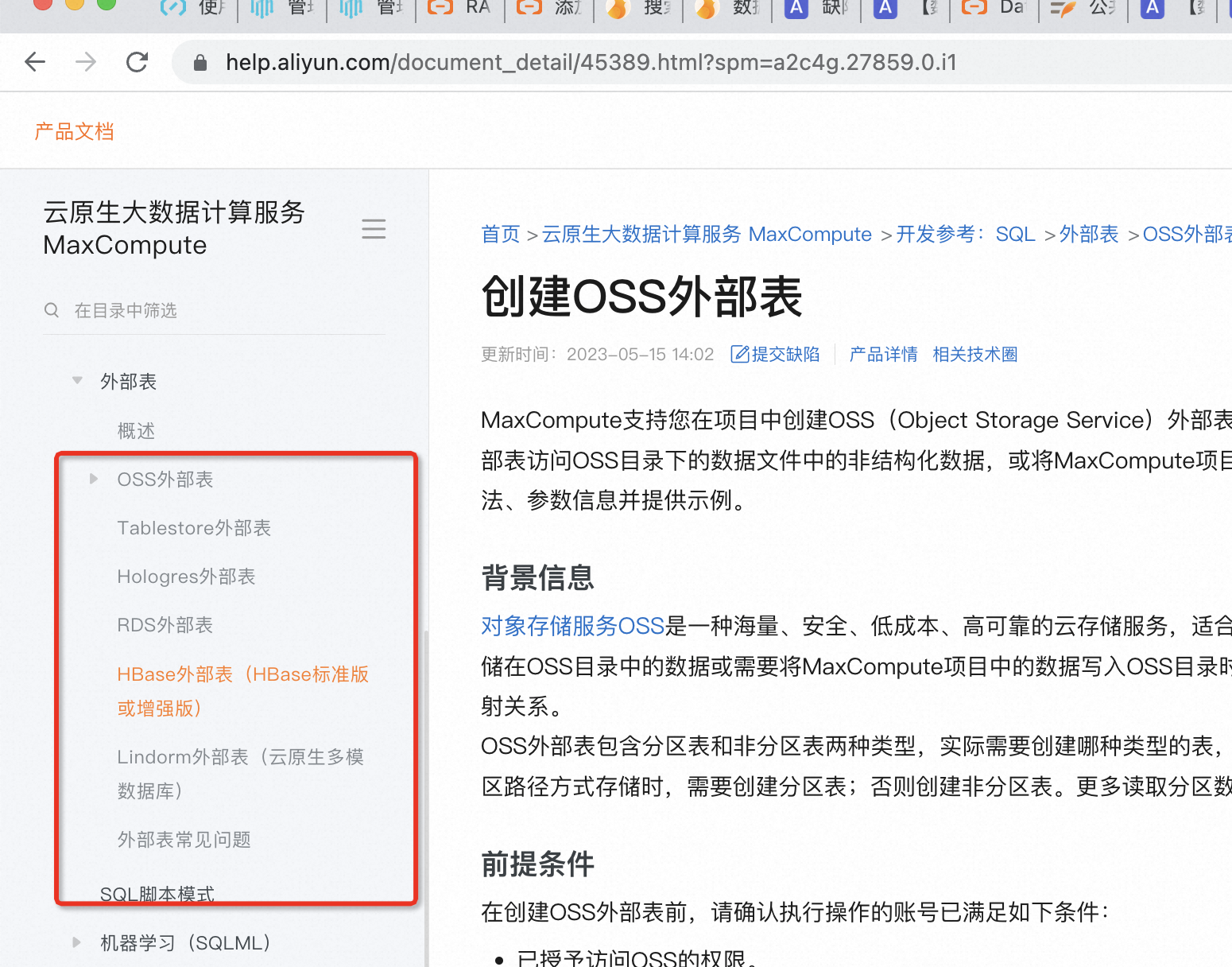
Task: Open Tablestore外部表 in the sidebar
Action: (x=194, y=528)
